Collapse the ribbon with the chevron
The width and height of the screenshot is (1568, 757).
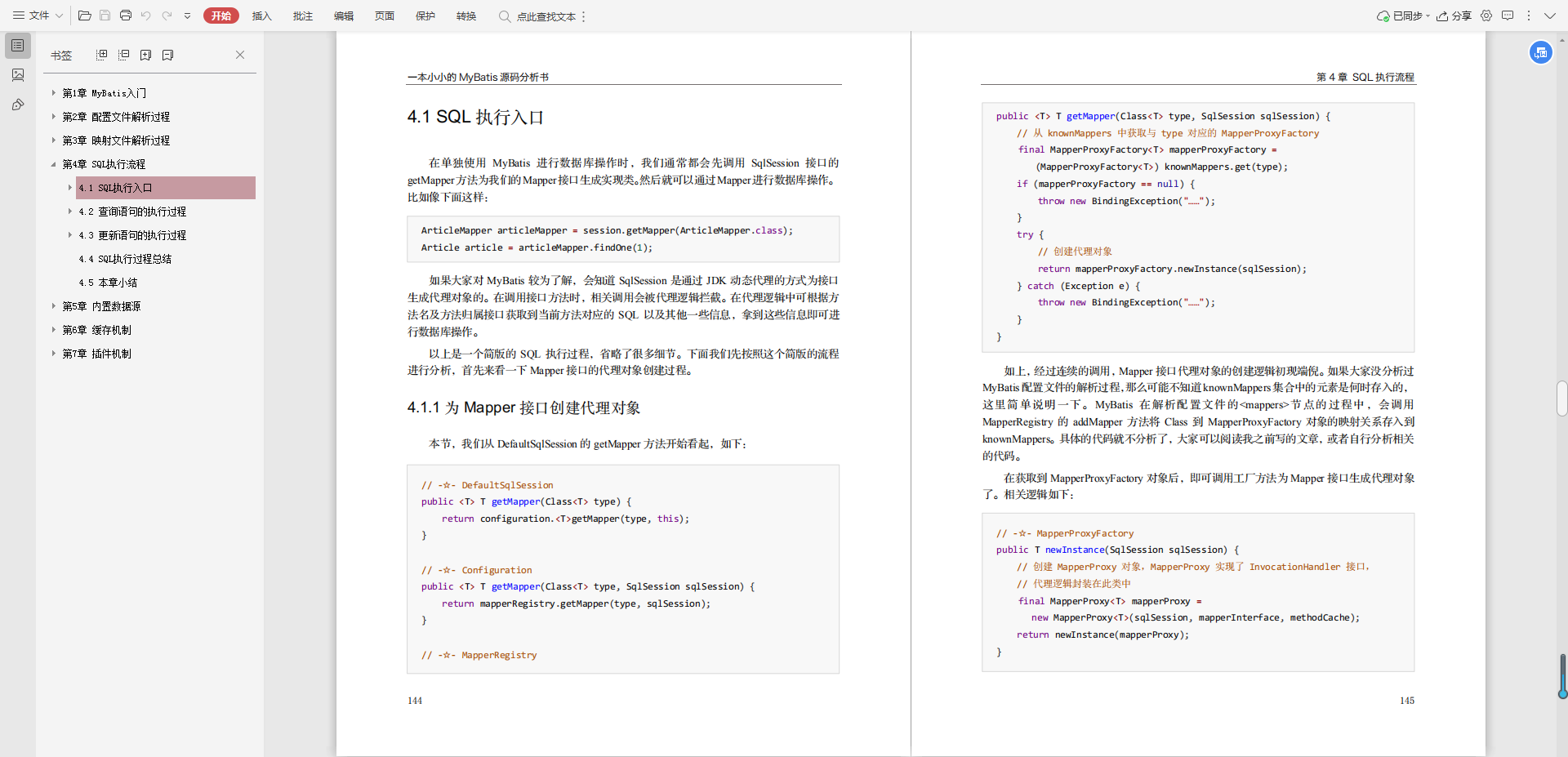(1549, 16)
